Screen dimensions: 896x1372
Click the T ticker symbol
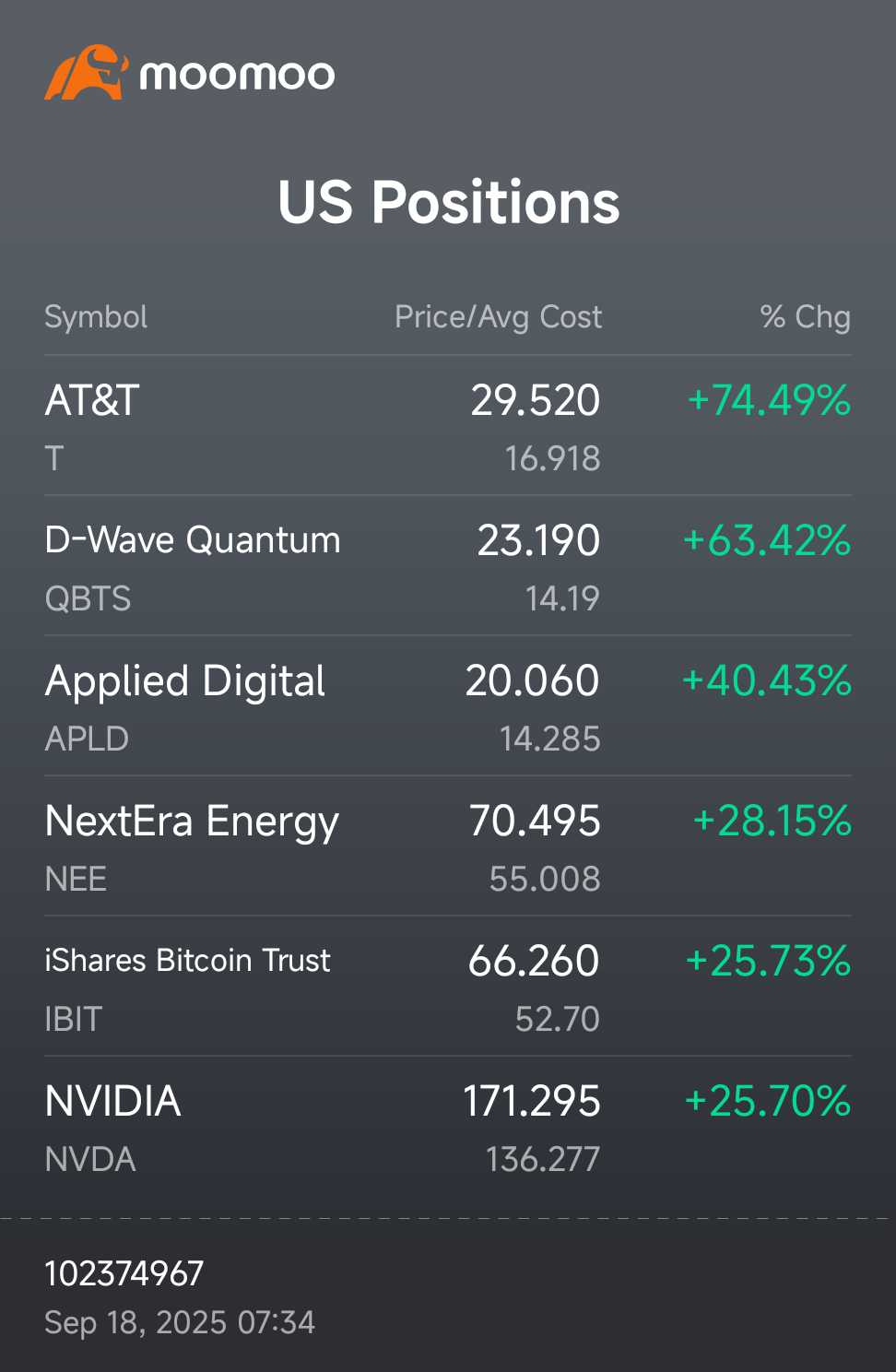54,458
